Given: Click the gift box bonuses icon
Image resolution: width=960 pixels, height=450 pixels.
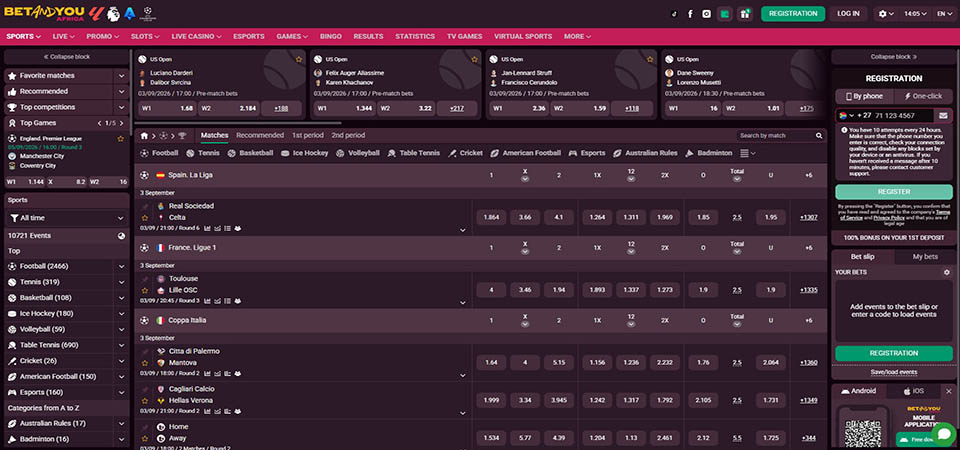Looking at the screenshot, I should [744, 13].
